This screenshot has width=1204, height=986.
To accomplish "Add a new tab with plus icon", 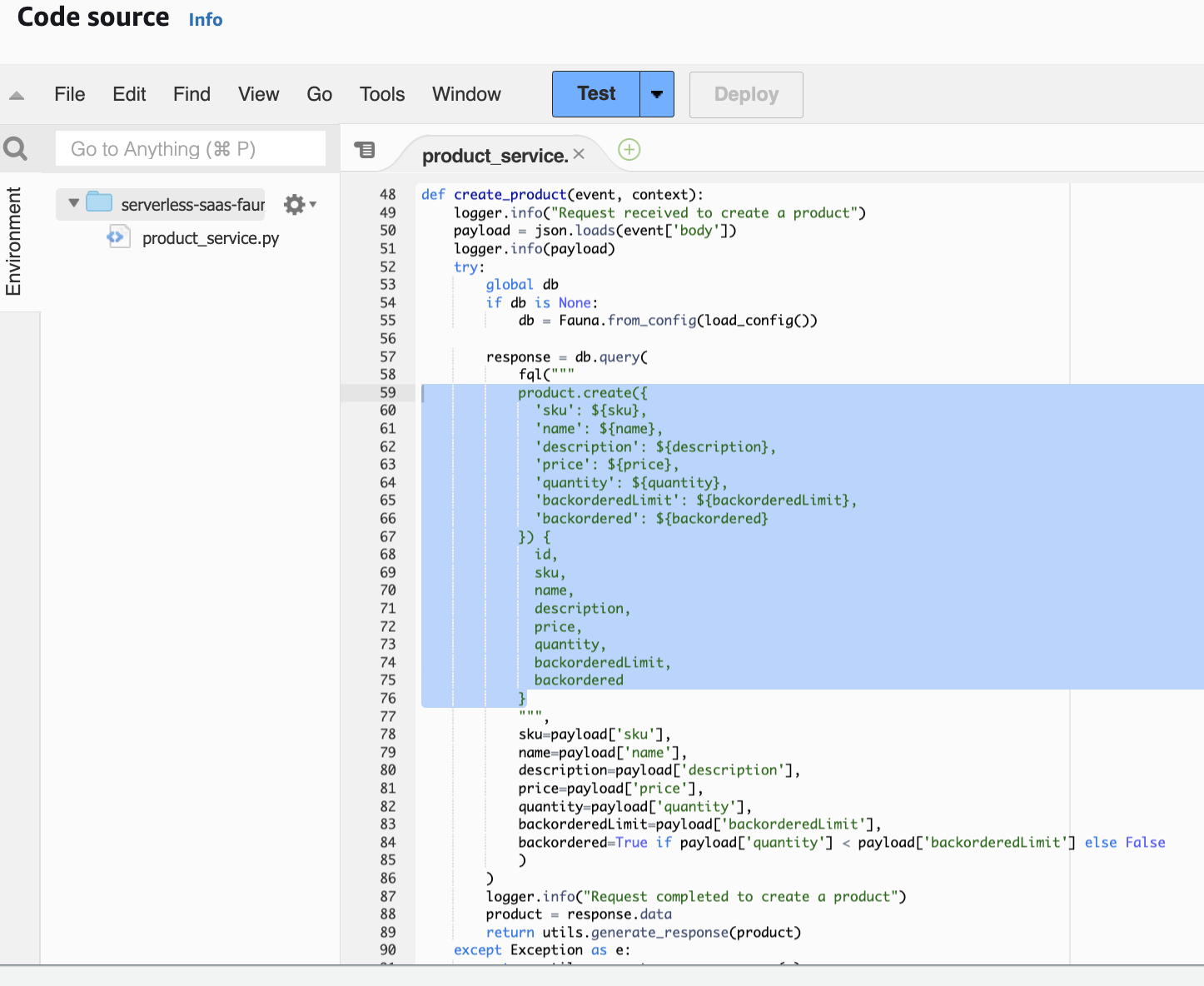I will click(629, 150).
